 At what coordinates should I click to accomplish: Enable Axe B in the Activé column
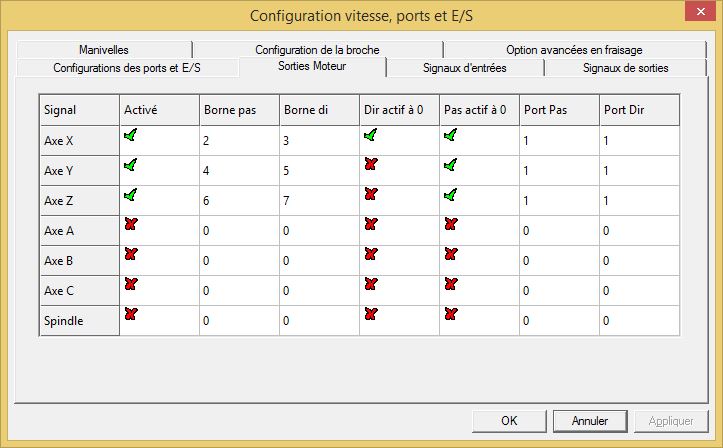point(131,254)
